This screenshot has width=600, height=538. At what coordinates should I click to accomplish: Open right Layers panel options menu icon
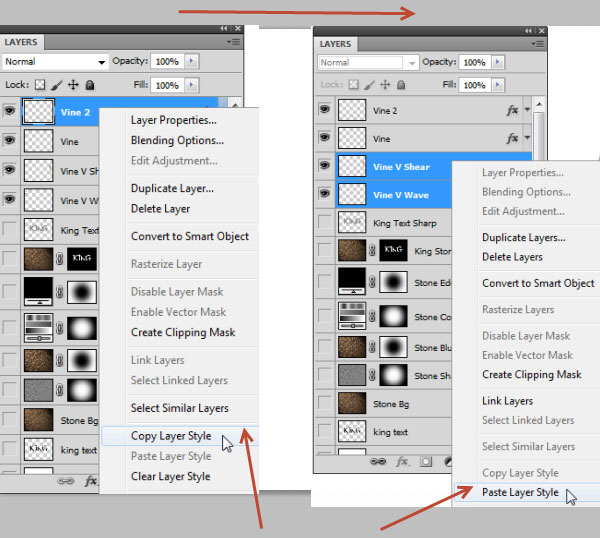pyautogui.click(x=537, y=44)
